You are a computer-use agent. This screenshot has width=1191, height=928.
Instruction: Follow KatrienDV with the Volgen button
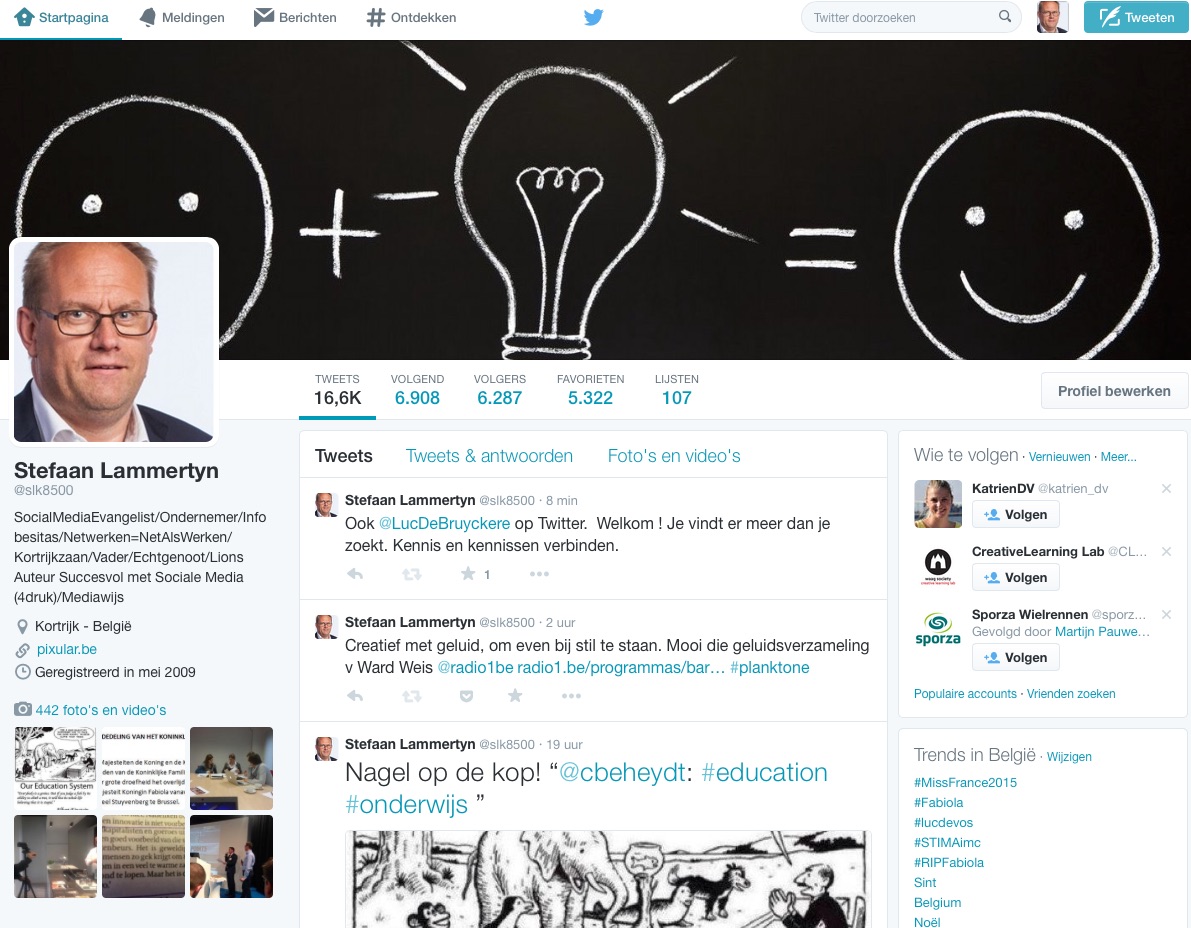coord(1016,514)
